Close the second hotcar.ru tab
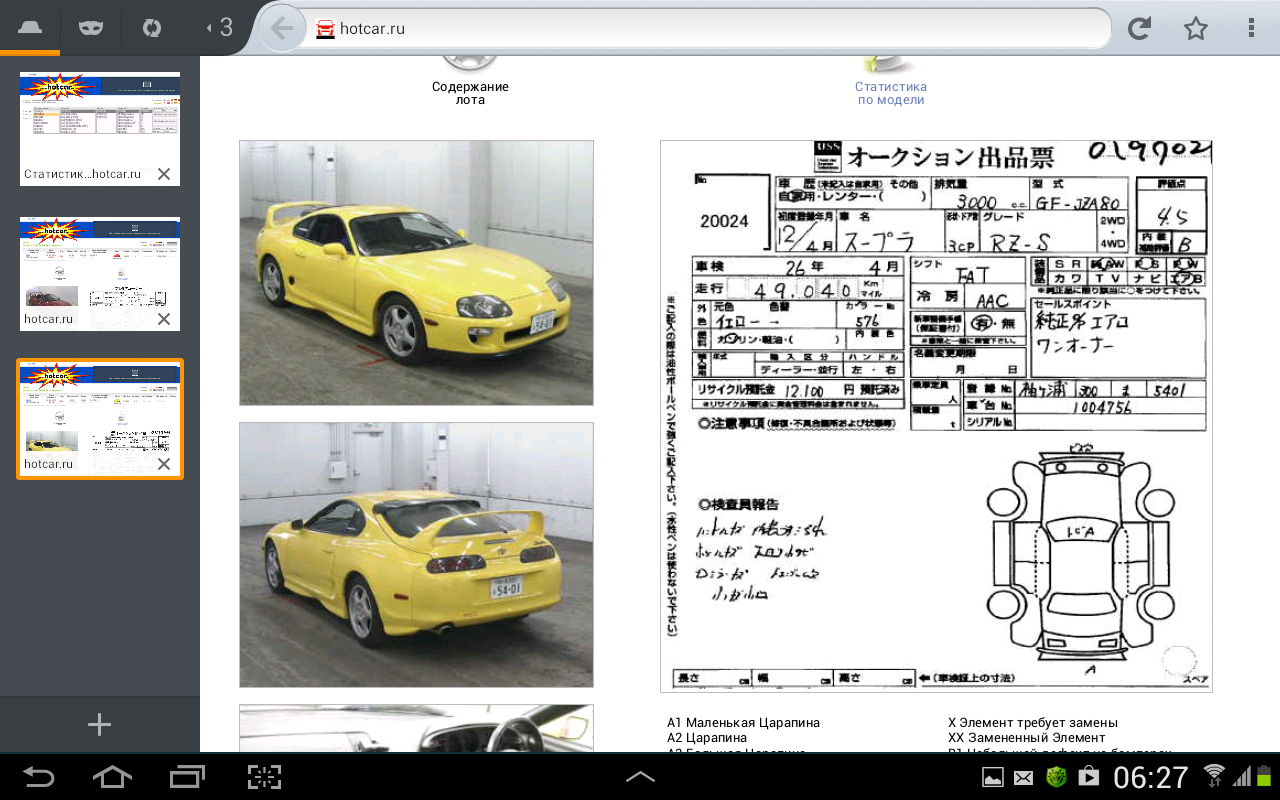Image resolution: width=1280 pixels, height=800 pixels. [x=164, y=319]
